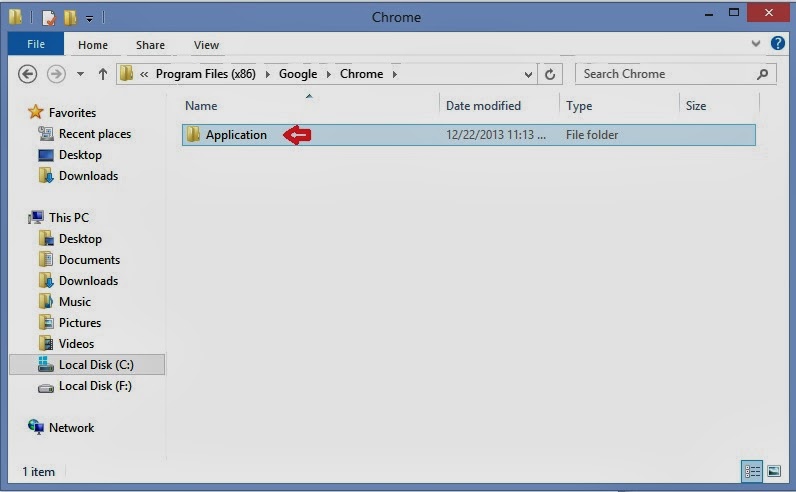This screenshot has height=492, width=796.
Task: Click the Forward navigation arrow
Action: [x=56, y=74]
